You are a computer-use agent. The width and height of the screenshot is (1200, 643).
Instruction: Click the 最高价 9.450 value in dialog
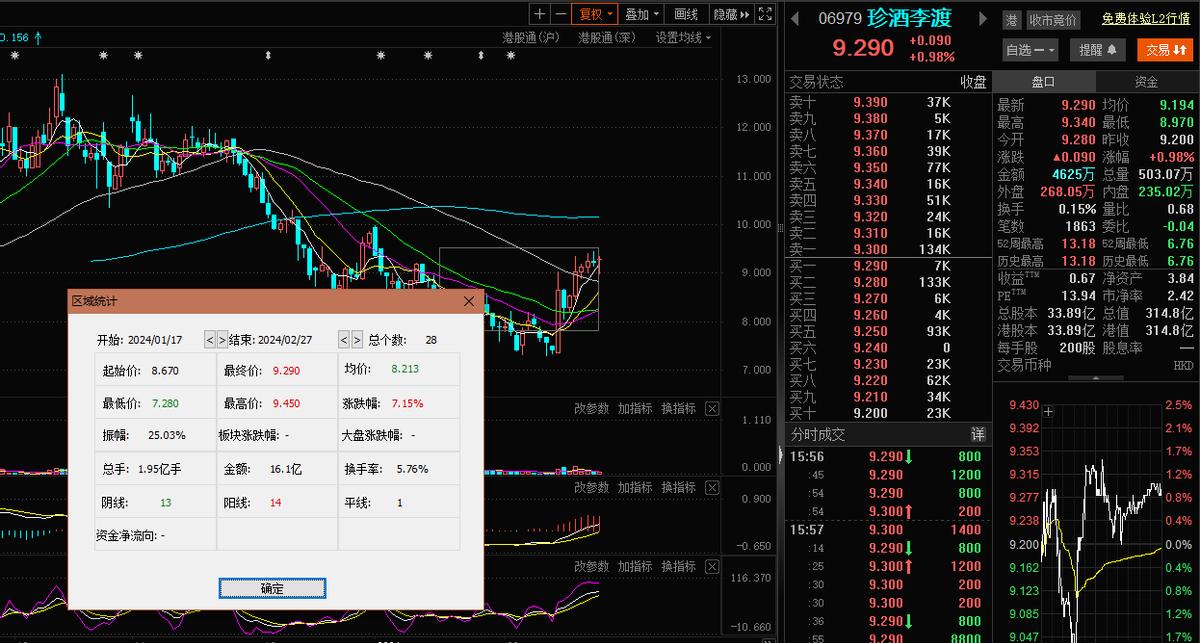(286, 404)
